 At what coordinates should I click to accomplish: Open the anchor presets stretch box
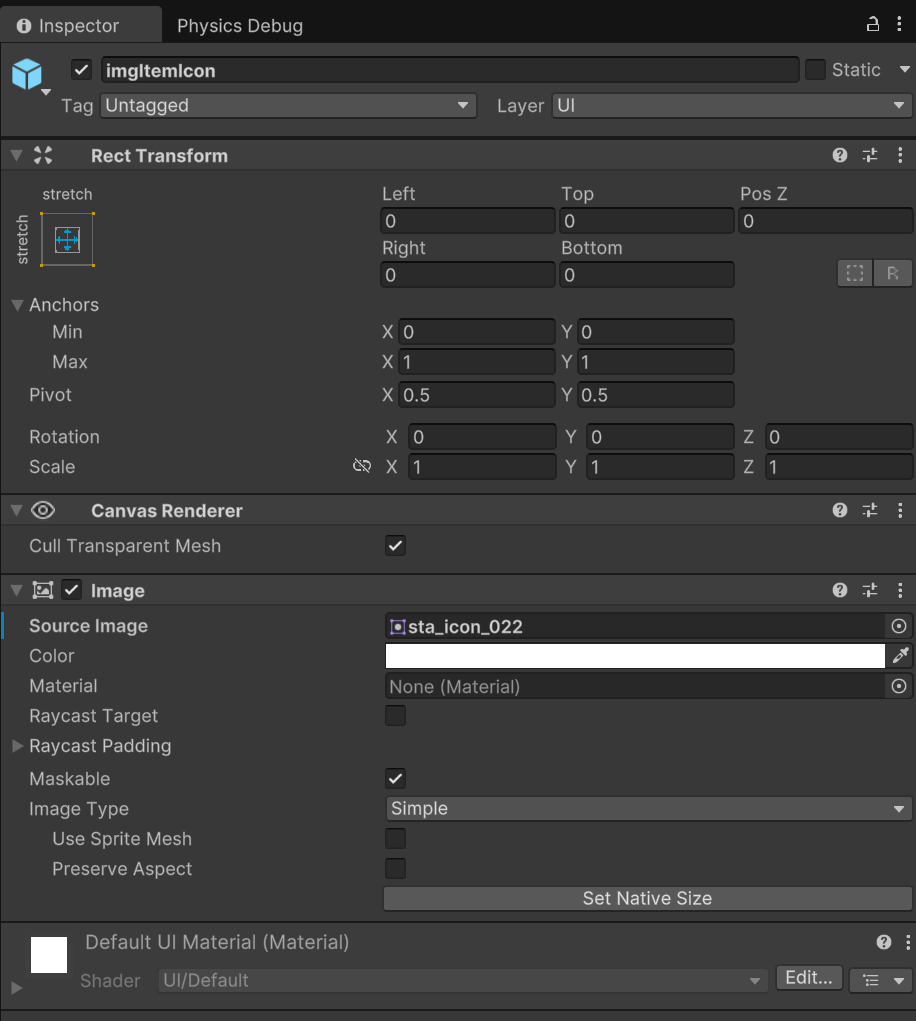67,239
